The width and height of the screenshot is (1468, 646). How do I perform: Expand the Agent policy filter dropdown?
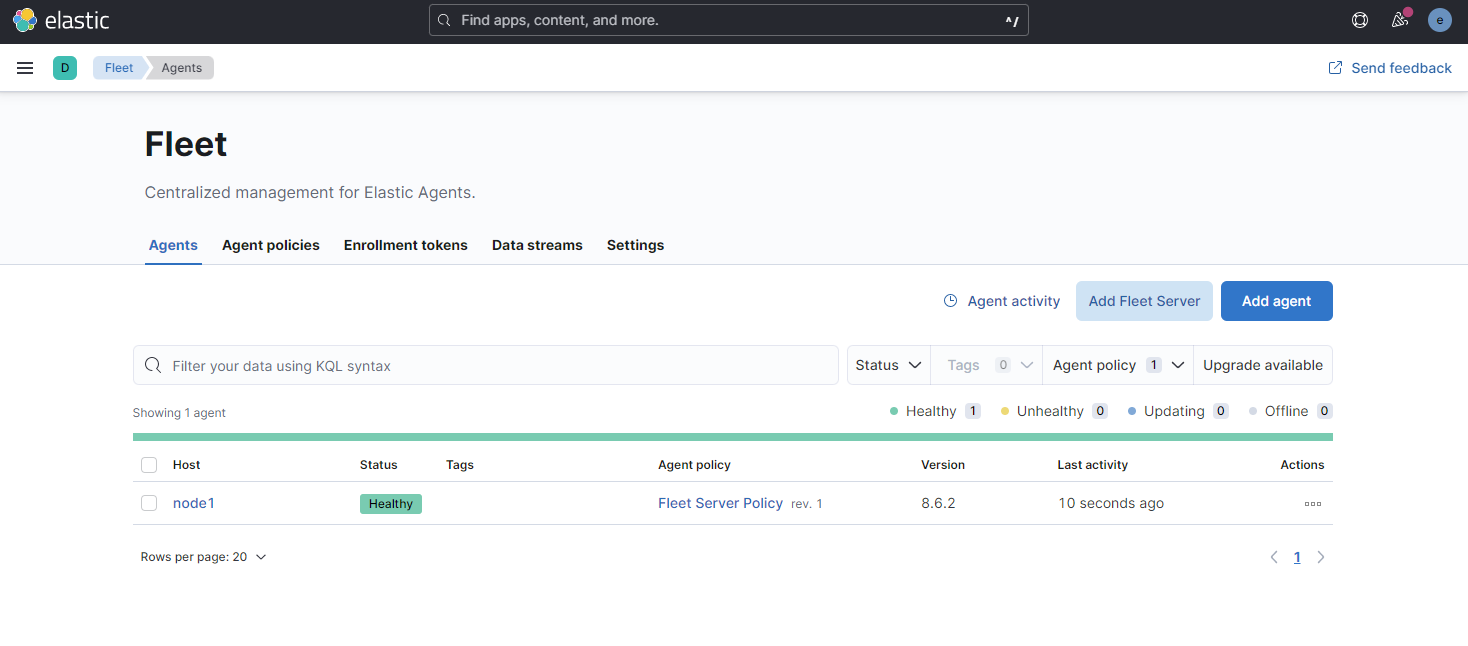pos(1118,365)
